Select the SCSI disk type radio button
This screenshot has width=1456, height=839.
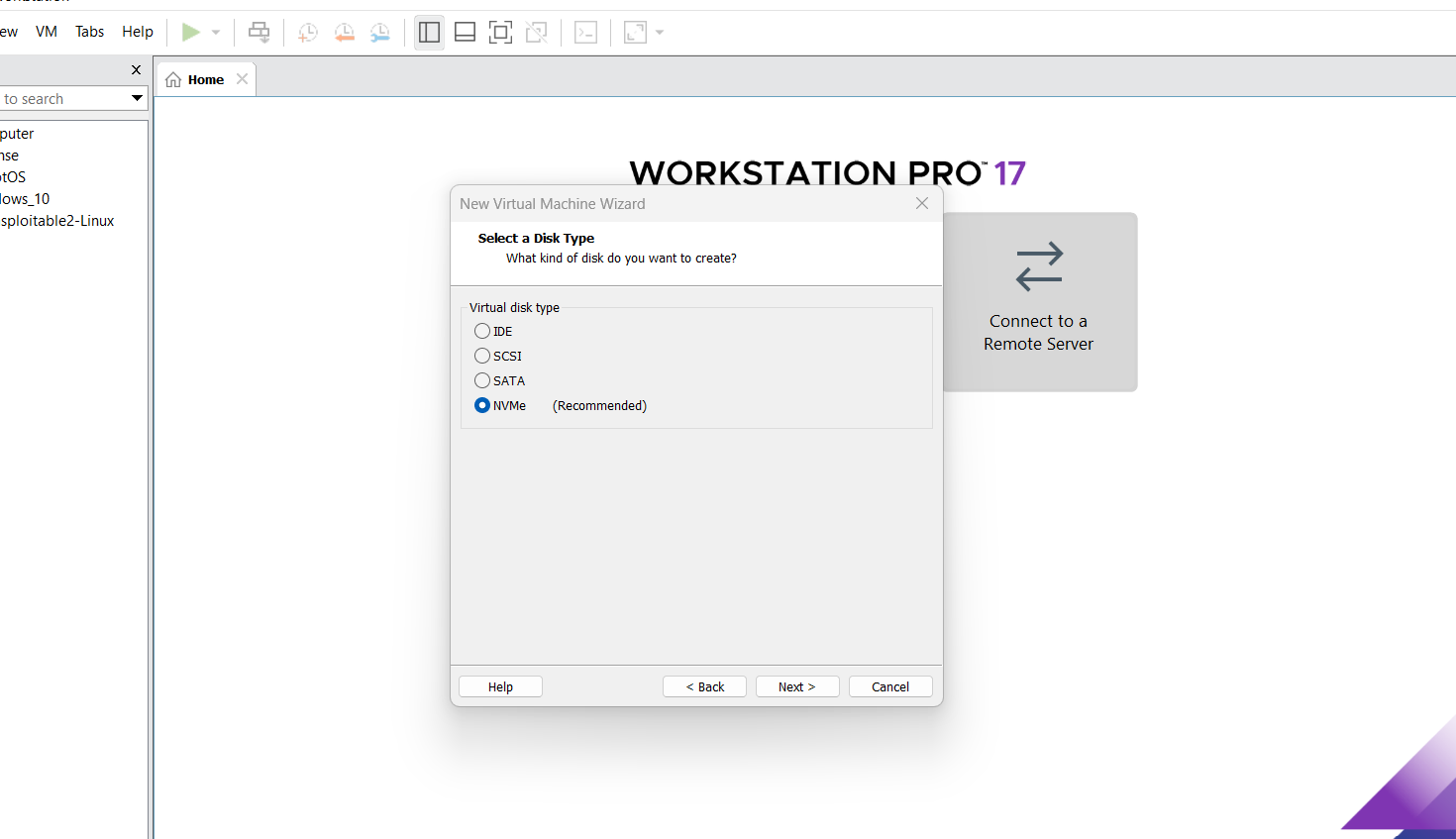coord(482,356)
